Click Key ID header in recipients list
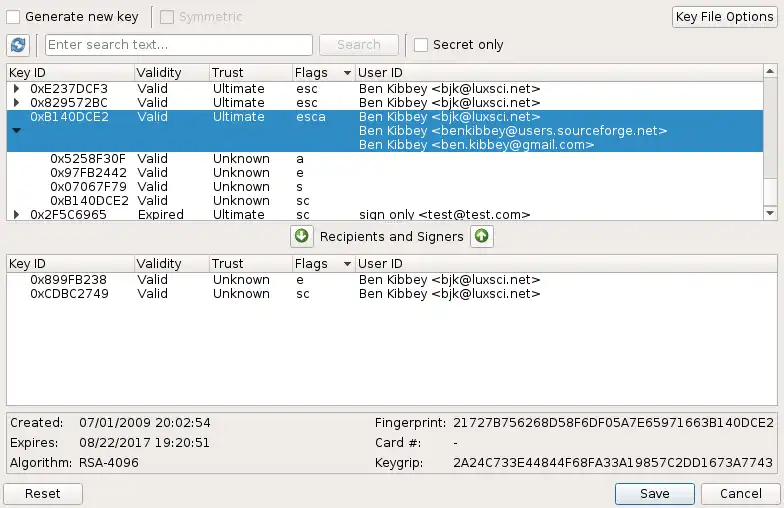 point(70,264)
